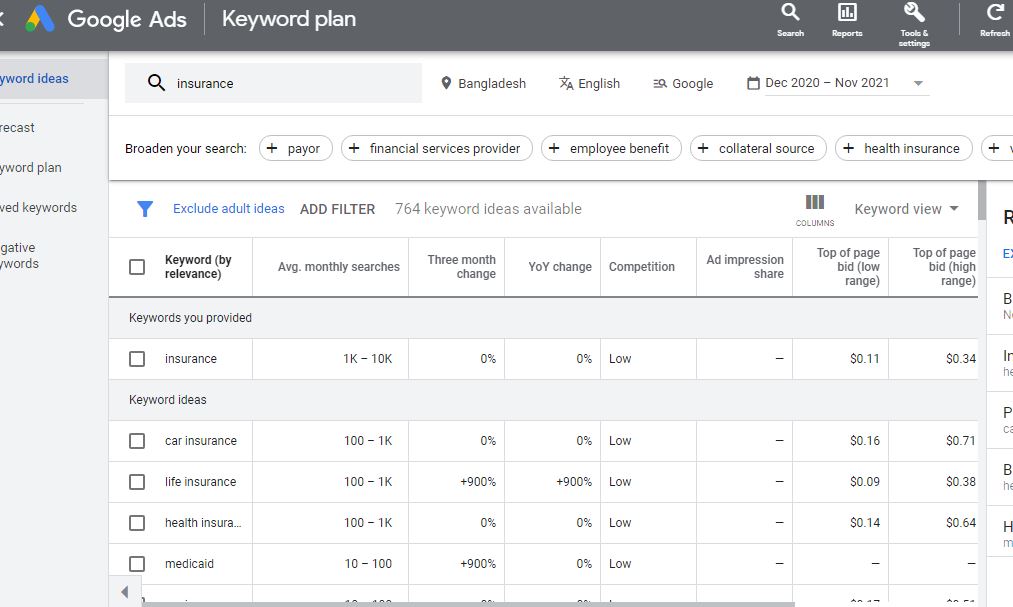
Task: Click the 'car insurance' keyword cell
Action: [200, 440]
